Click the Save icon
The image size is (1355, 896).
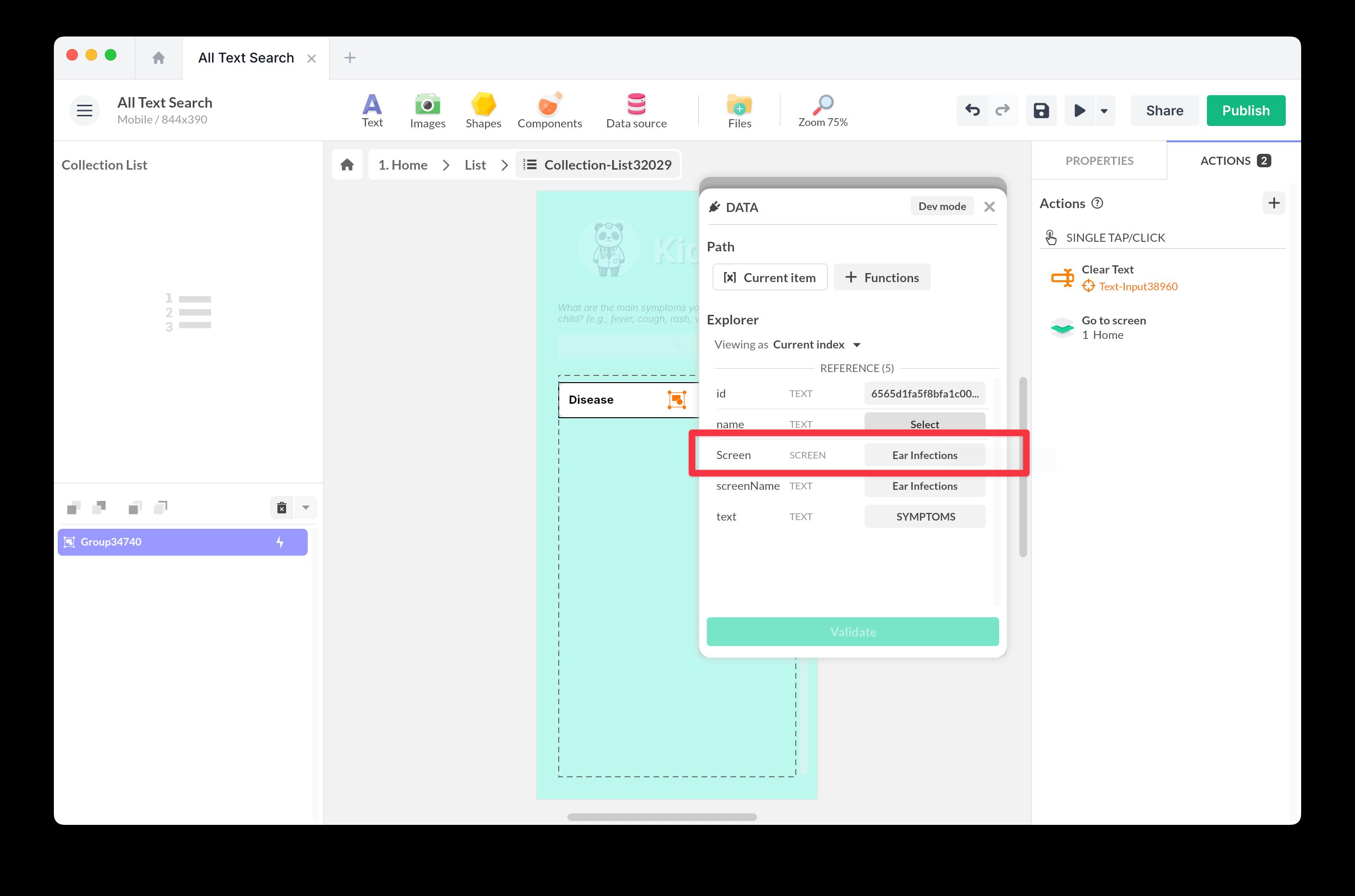[x=1041, y=110]
